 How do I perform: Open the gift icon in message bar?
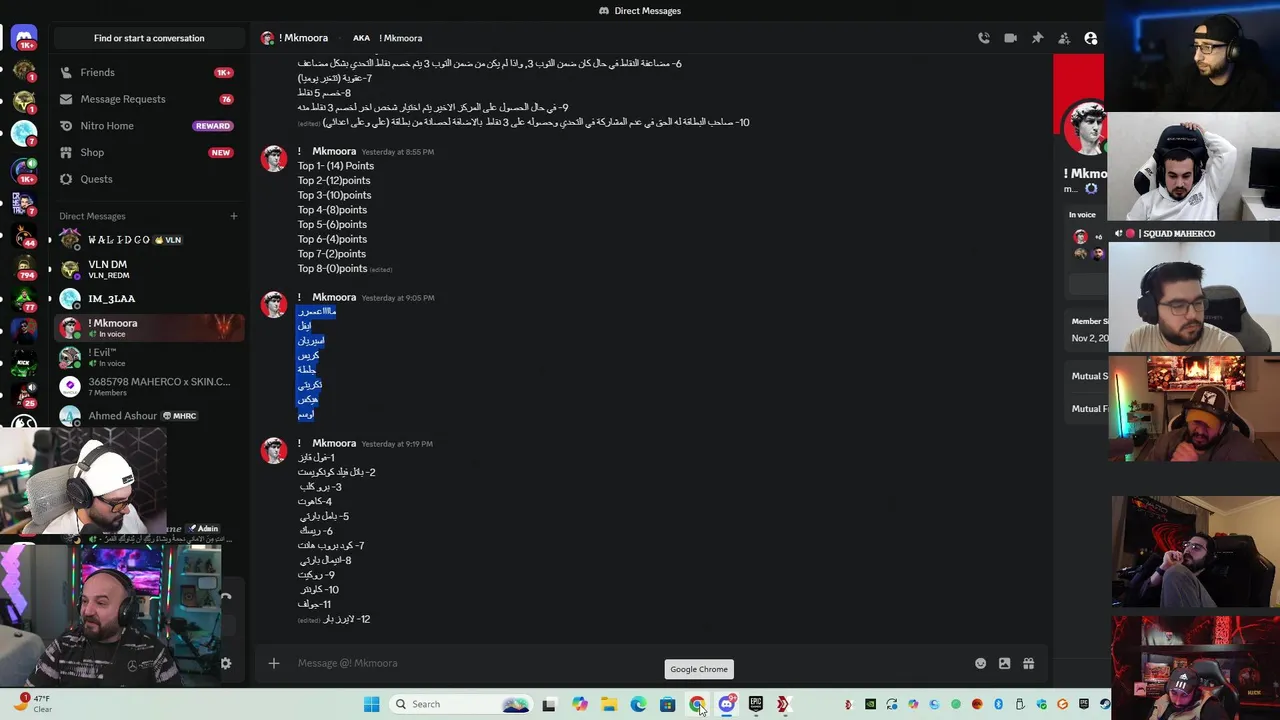point(1028,663)
